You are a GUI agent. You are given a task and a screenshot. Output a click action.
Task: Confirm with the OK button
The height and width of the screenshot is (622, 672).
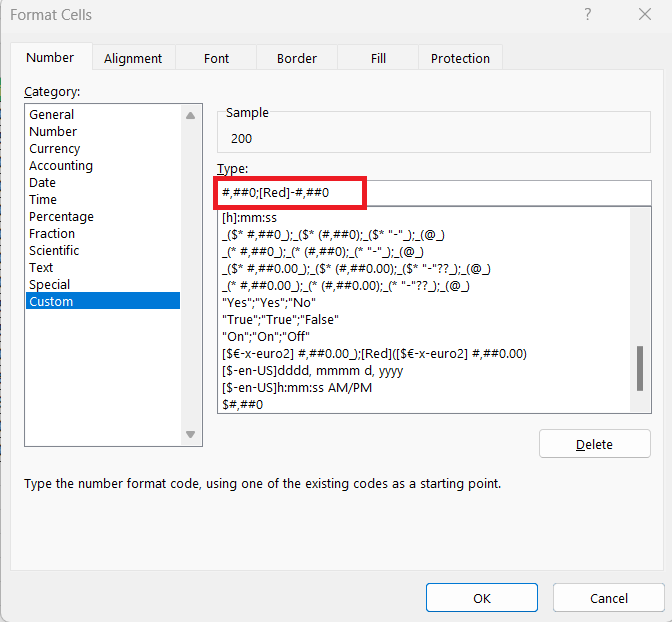click(x=482, y=598)
